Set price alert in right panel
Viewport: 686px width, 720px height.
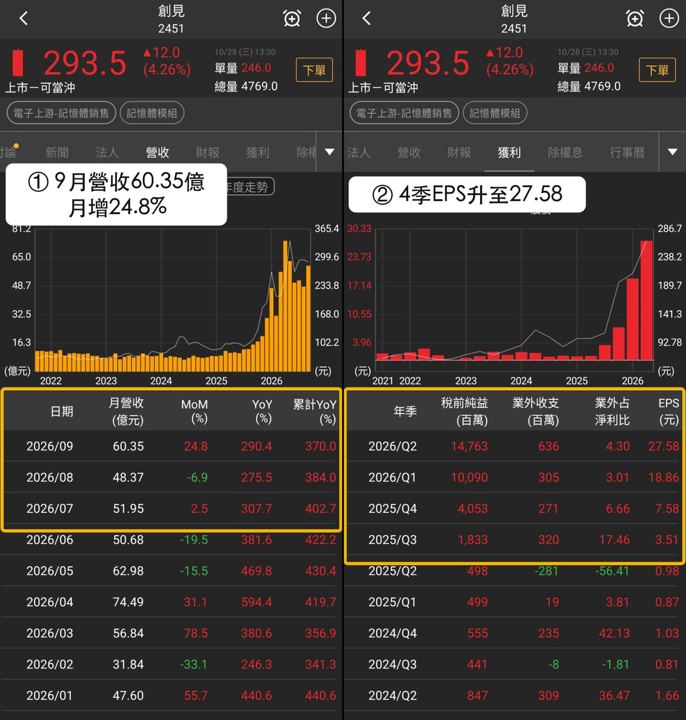(x=635, y=19)
